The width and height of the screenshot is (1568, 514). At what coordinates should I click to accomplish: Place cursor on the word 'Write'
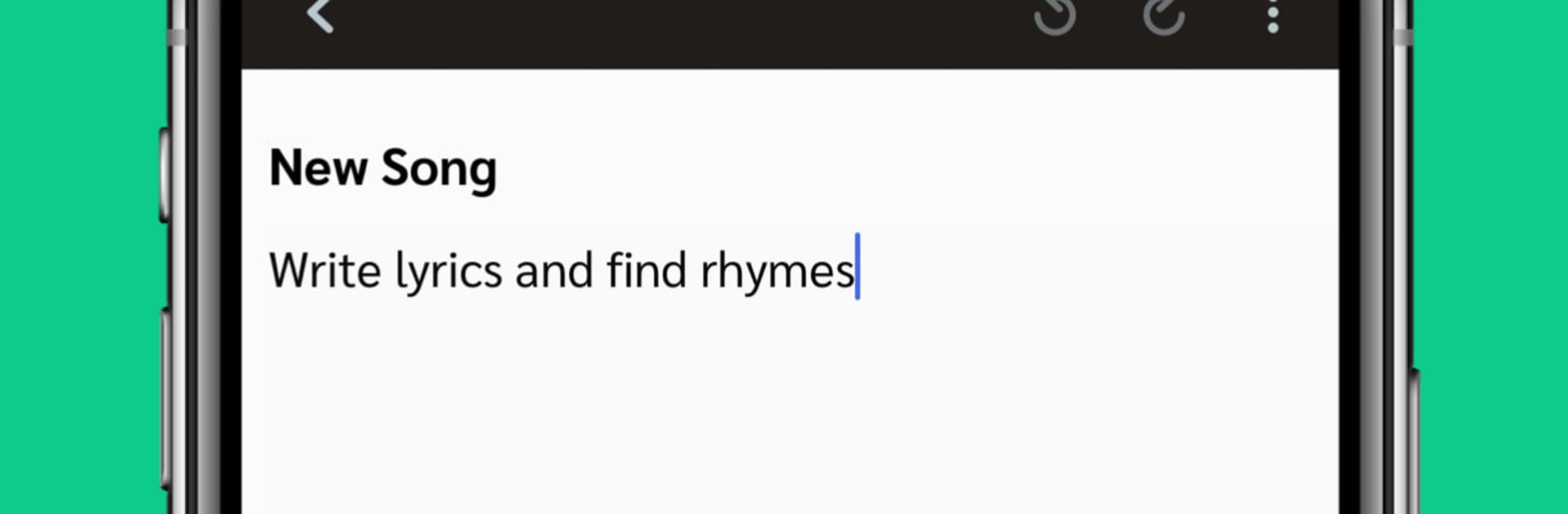tap(324, 270)
